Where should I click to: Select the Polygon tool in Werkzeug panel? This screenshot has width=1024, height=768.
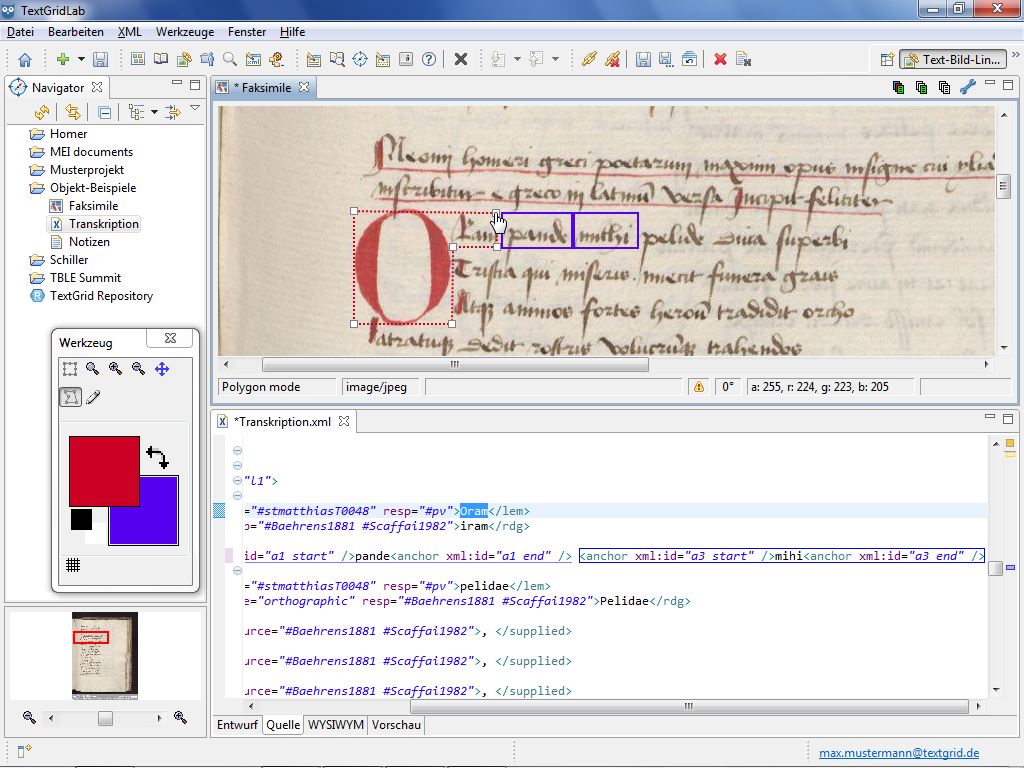pyautogui.click(x=70, y=398)
